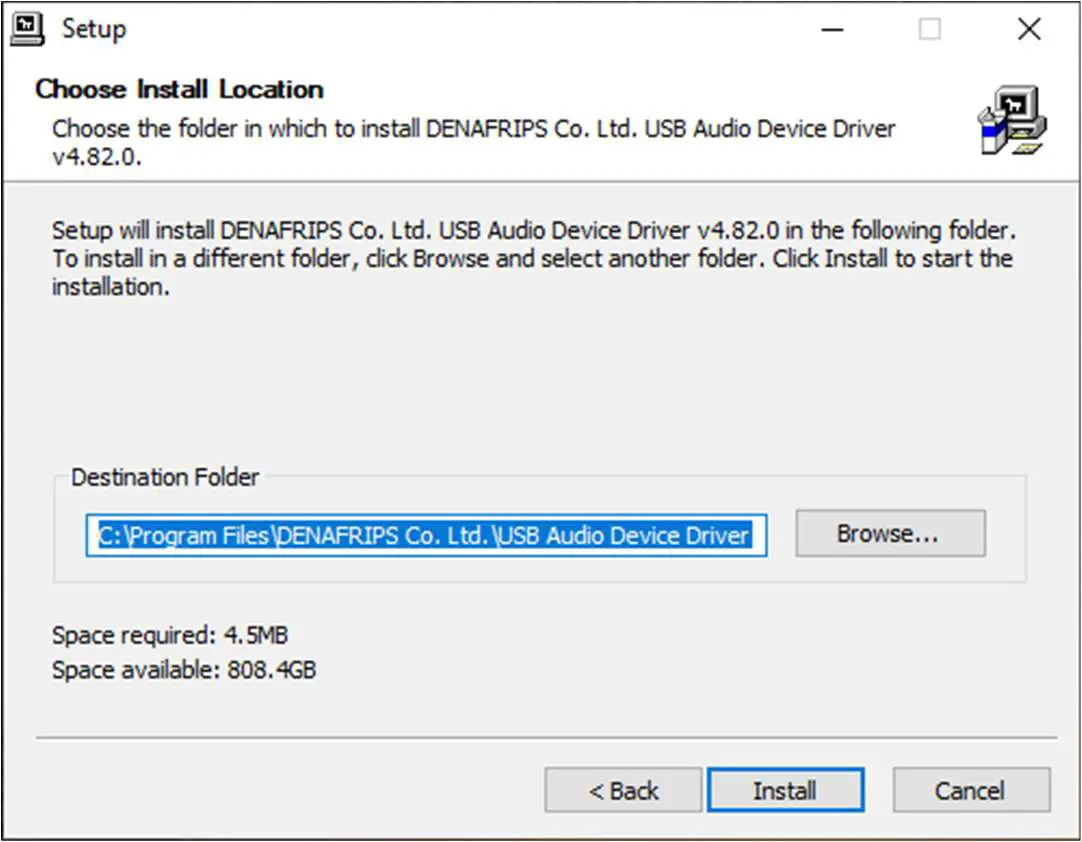This screenshot has height=842, width=1082.
Task: Cancel the driver installation
Action: (x=971, y=789)
